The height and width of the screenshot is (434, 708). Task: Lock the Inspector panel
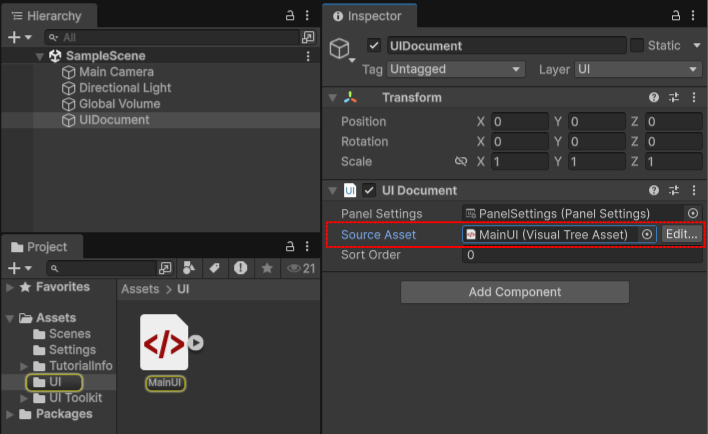point(671,17)
